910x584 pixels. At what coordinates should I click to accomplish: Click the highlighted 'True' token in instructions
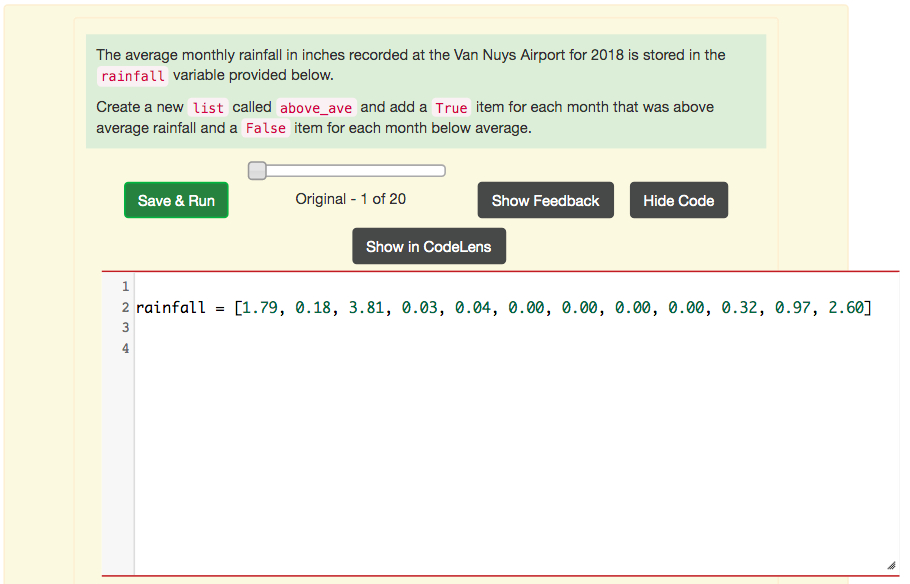click(x=450, y=107)
